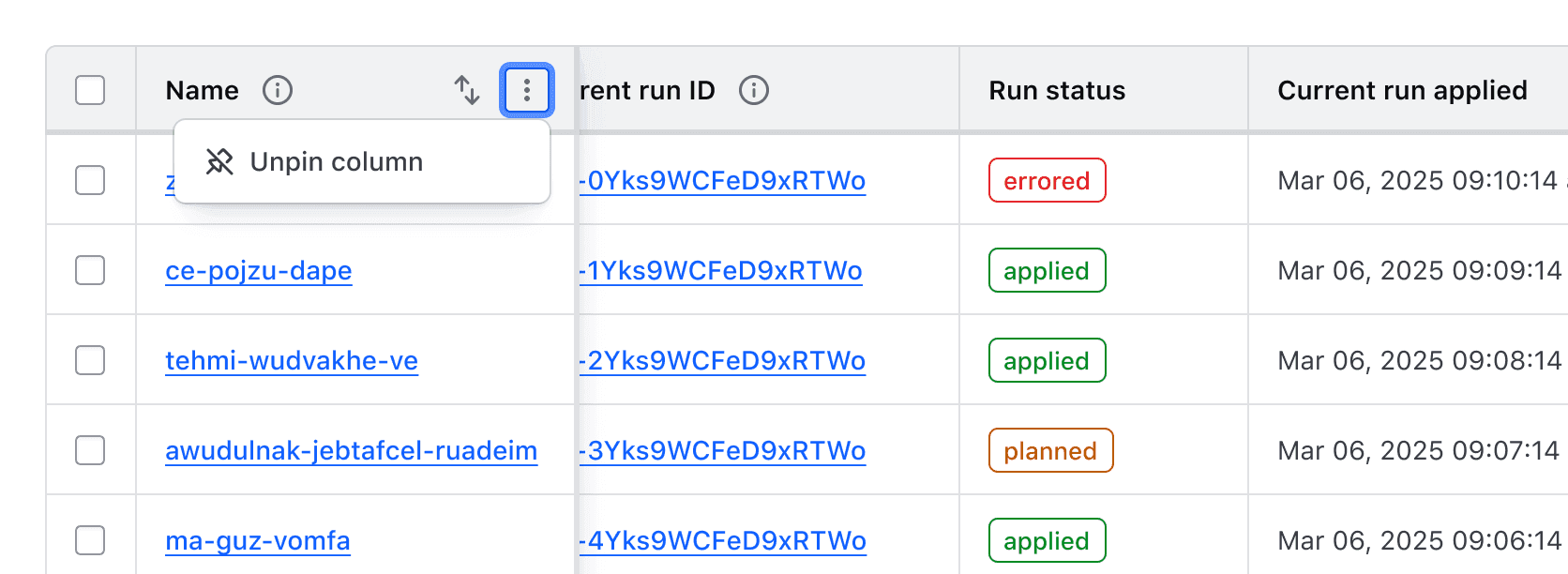Viewport: 1568px width, 574px height.
Task: Click the errored status badge
Action: click(1047, 180)
